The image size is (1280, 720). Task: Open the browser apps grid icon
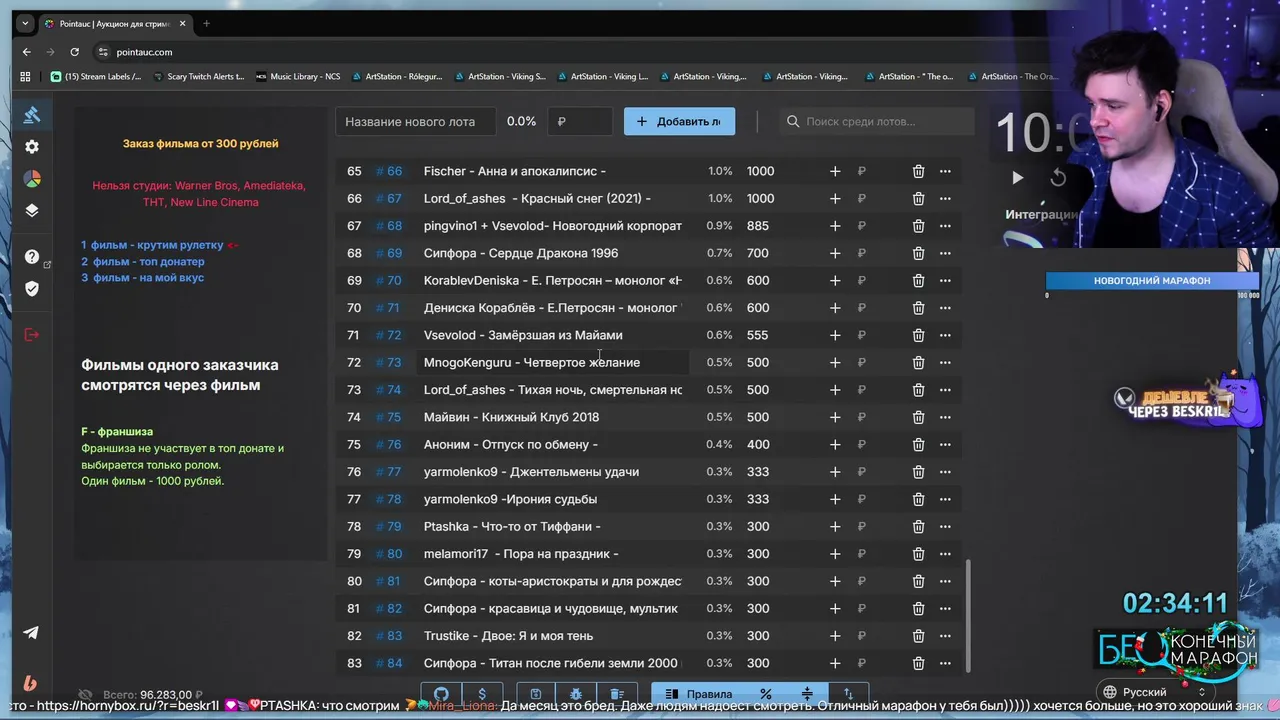25,76
